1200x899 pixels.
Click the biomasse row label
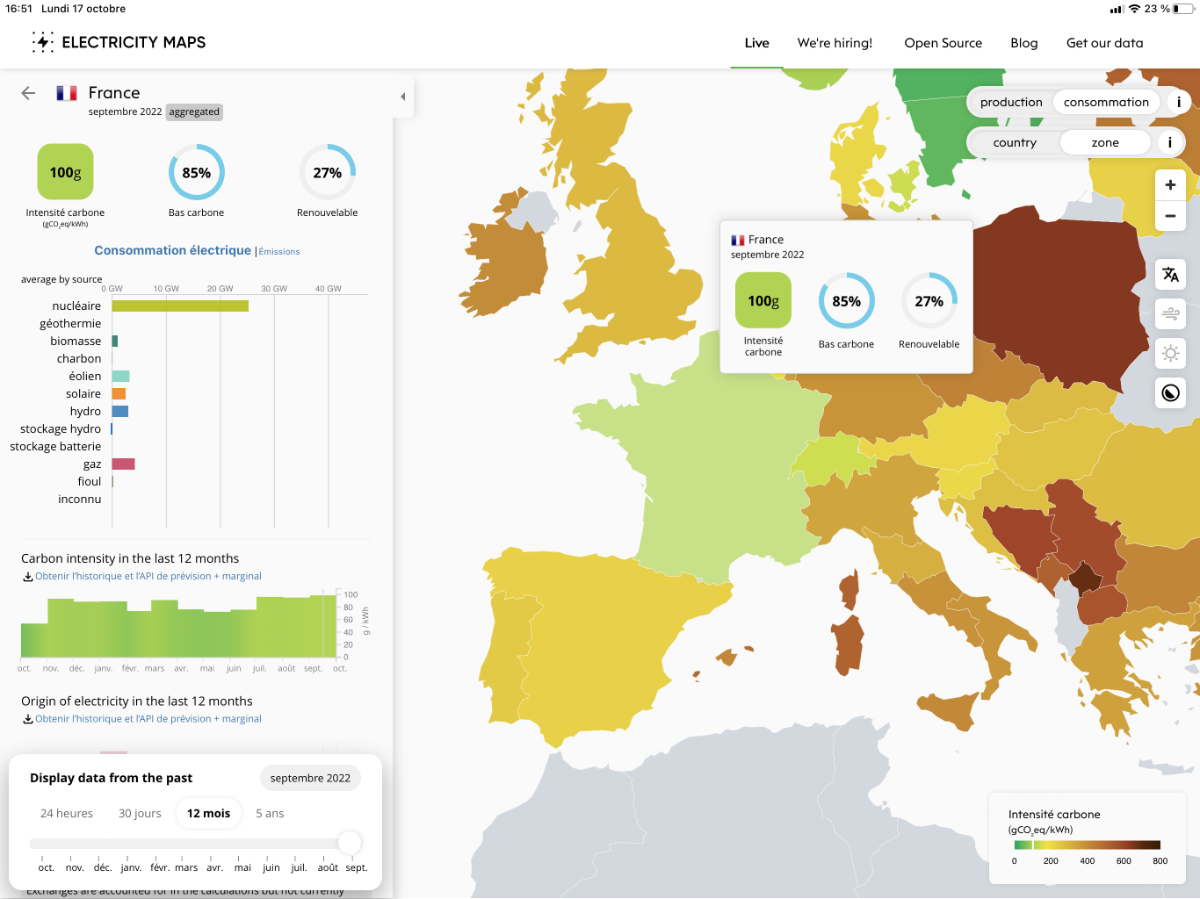pyautogui.click(x=76, y=341)
